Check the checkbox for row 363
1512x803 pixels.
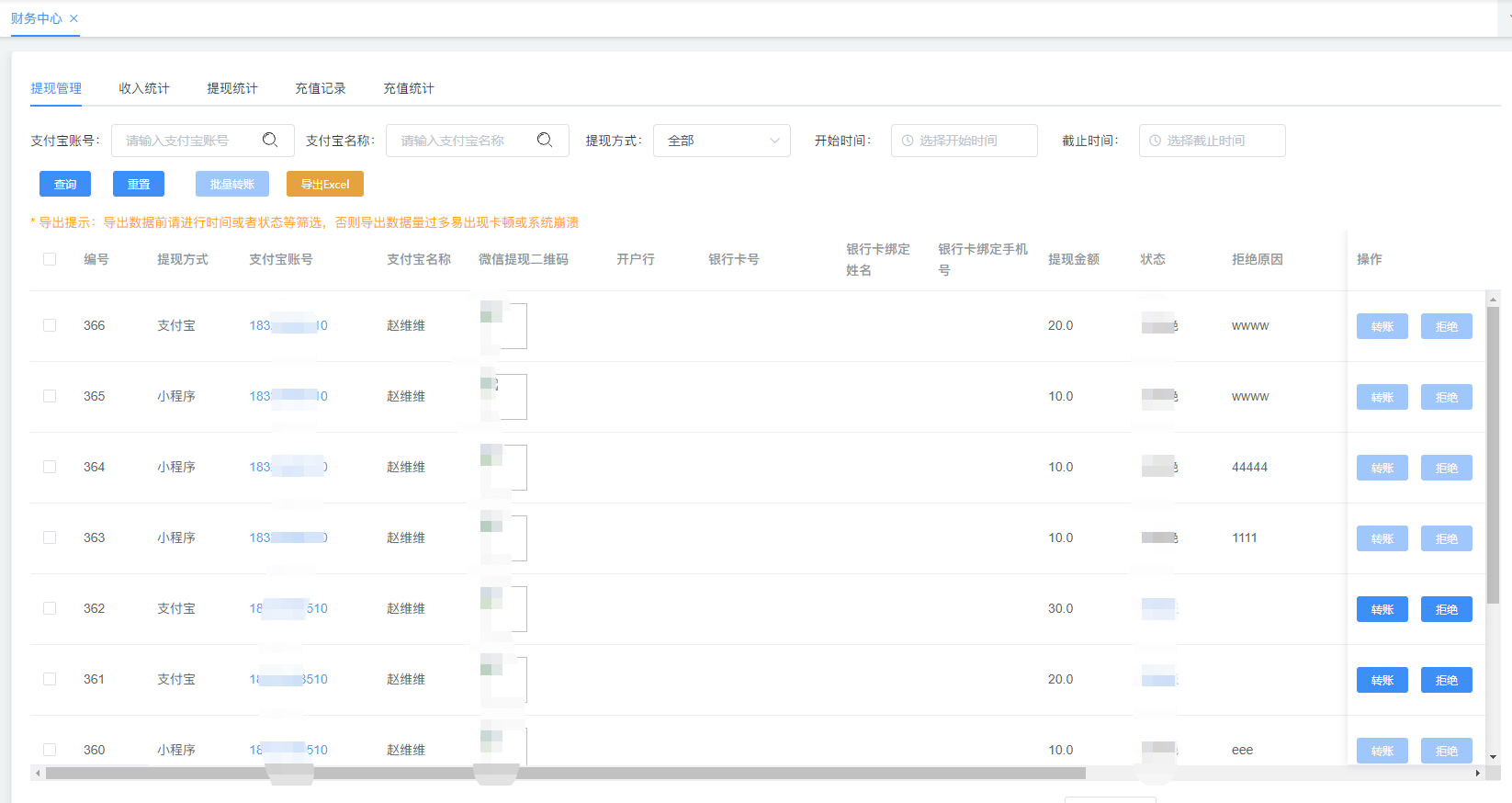(50, 537)
